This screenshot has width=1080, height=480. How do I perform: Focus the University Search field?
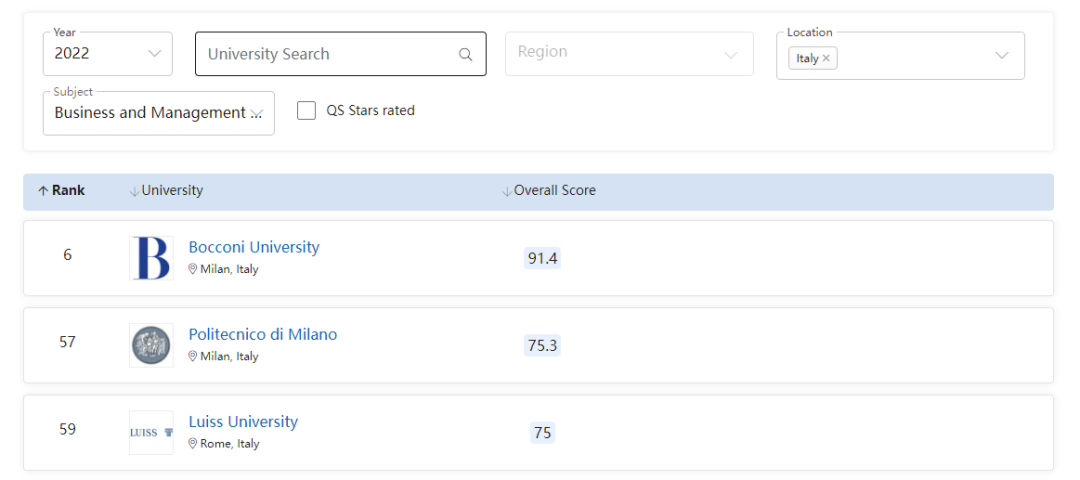click(x=340, y=54)
